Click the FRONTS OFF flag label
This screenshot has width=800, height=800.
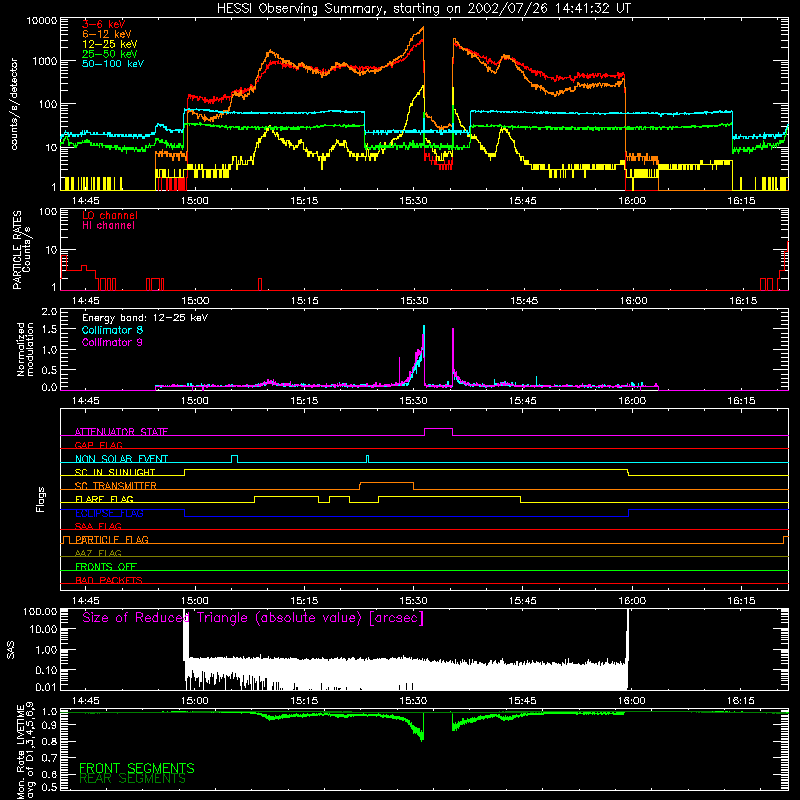[x=106, y=566]
